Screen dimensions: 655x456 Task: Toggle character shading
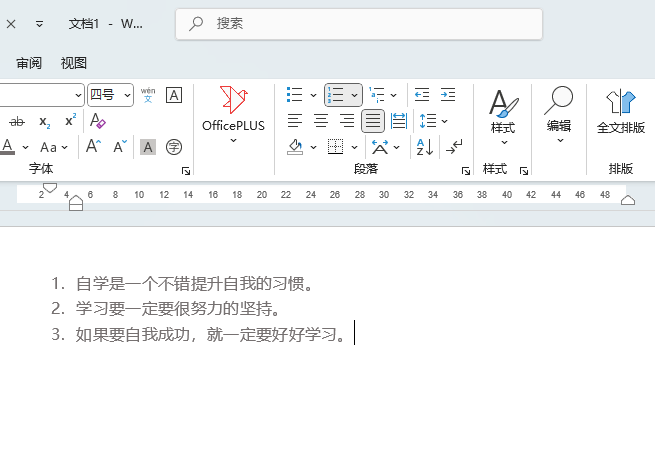click(148, 147)
